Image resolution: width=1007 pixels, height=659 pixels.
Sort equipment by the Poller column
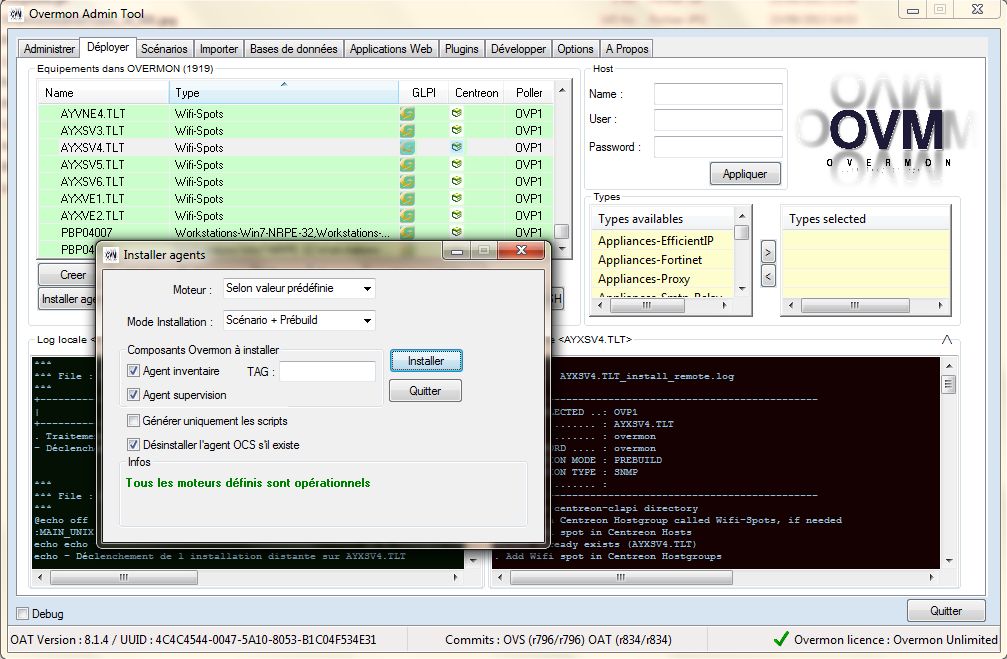click(529, 92)
